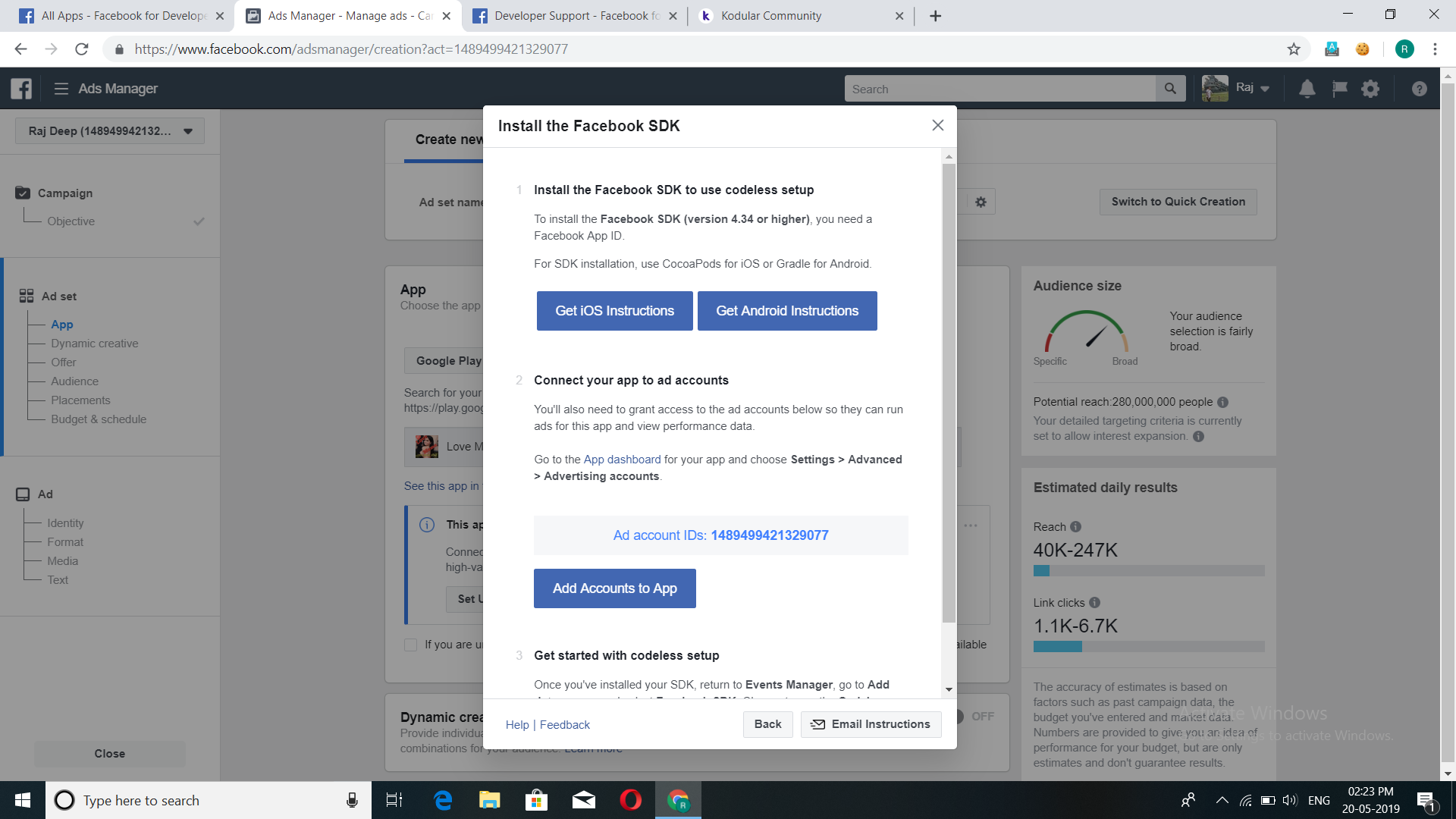Open Opera browser from taskbar

point(630,800)
